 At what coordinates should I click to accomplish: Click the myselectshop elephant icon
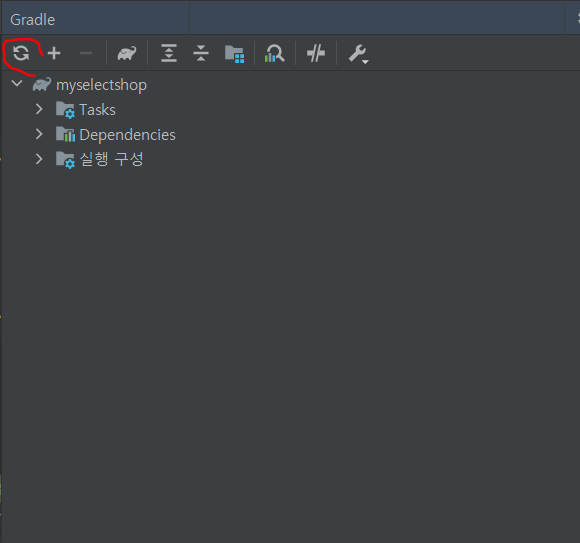pyautogui.click(x=42, y=85)
